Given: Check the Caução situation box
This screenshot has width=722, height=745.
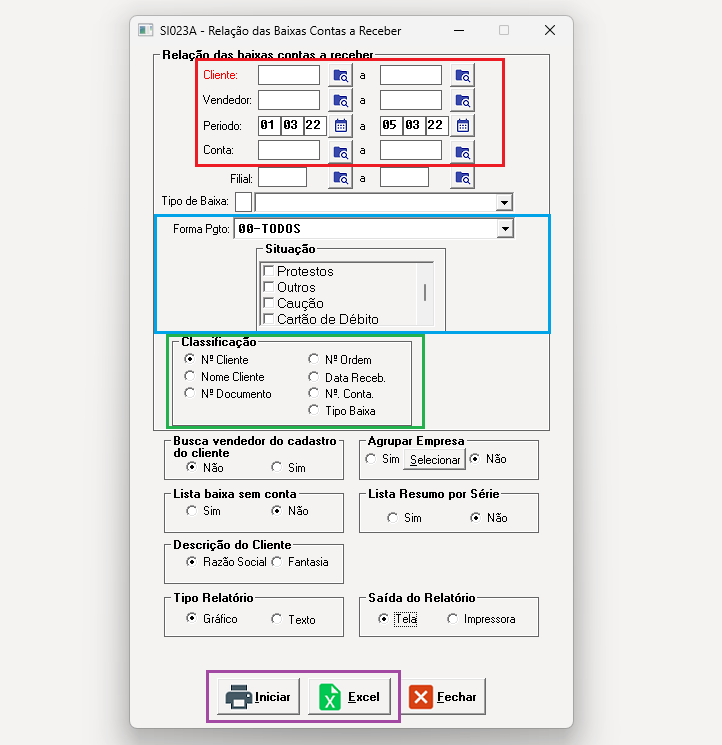Looking at the screenshot, I should (x=268, y=303).
